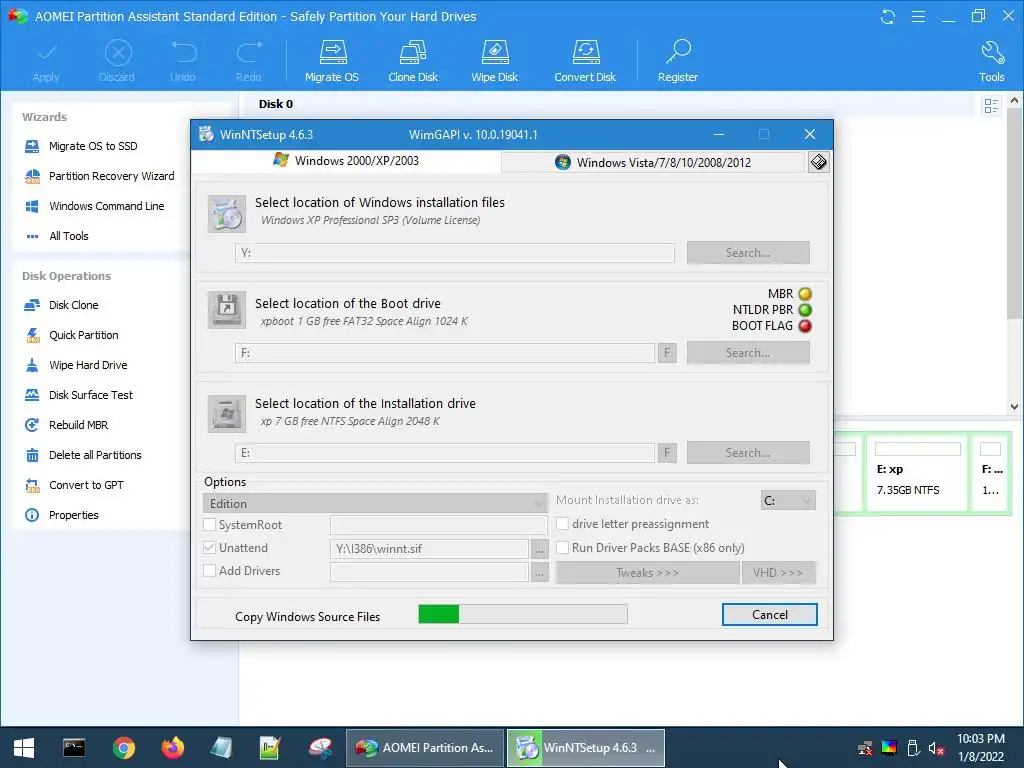Switch to Windows Vista/7/8/10/2008/2012 tab
This screenshot has height=768, width=1024.
653,163
